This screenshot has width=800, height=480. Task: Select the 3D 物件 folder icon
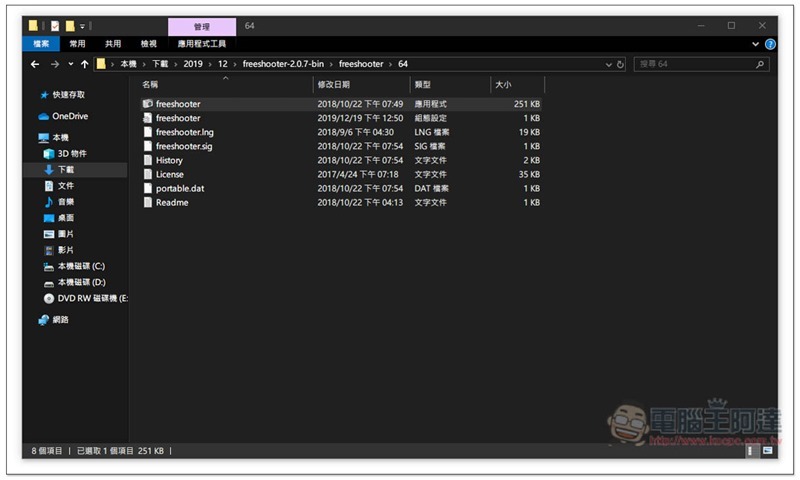[x=49, y=154]
